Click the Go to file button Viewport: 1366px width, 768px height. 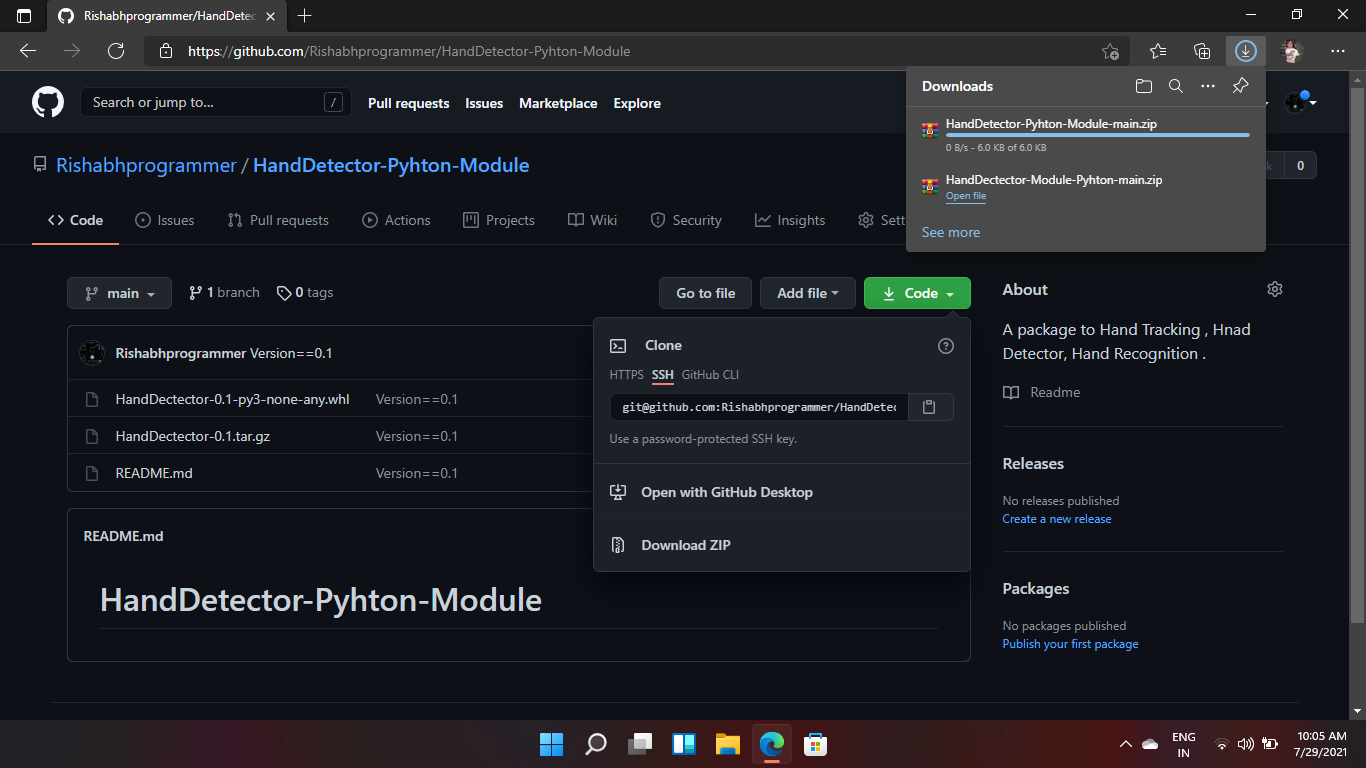click(706, 293)
